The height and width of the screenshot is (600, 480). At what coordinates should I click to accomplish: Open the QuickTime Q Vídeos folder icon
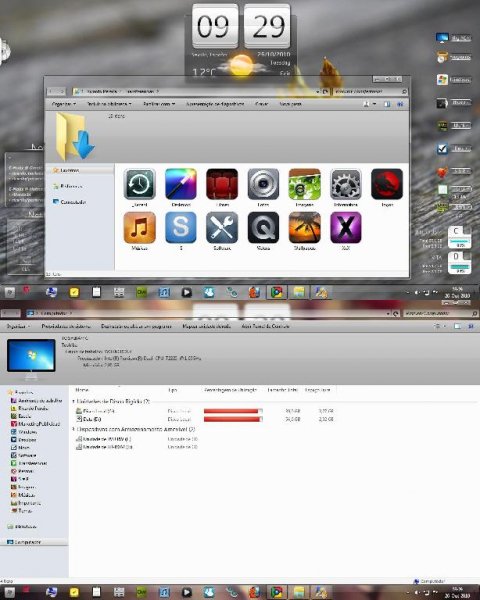(x=263, y=228)
